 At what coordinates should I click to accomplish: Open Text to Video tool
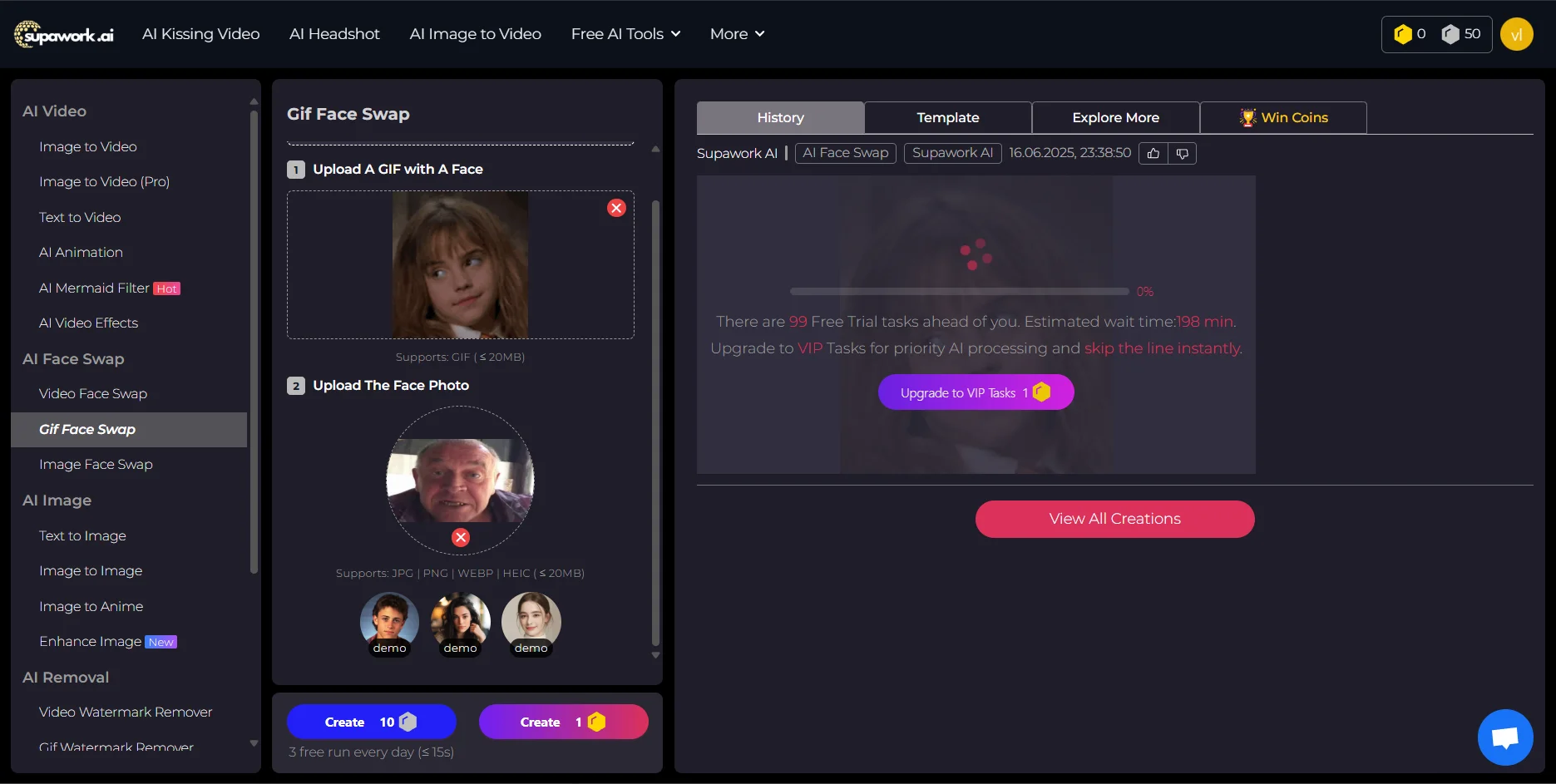pos(80,217)
